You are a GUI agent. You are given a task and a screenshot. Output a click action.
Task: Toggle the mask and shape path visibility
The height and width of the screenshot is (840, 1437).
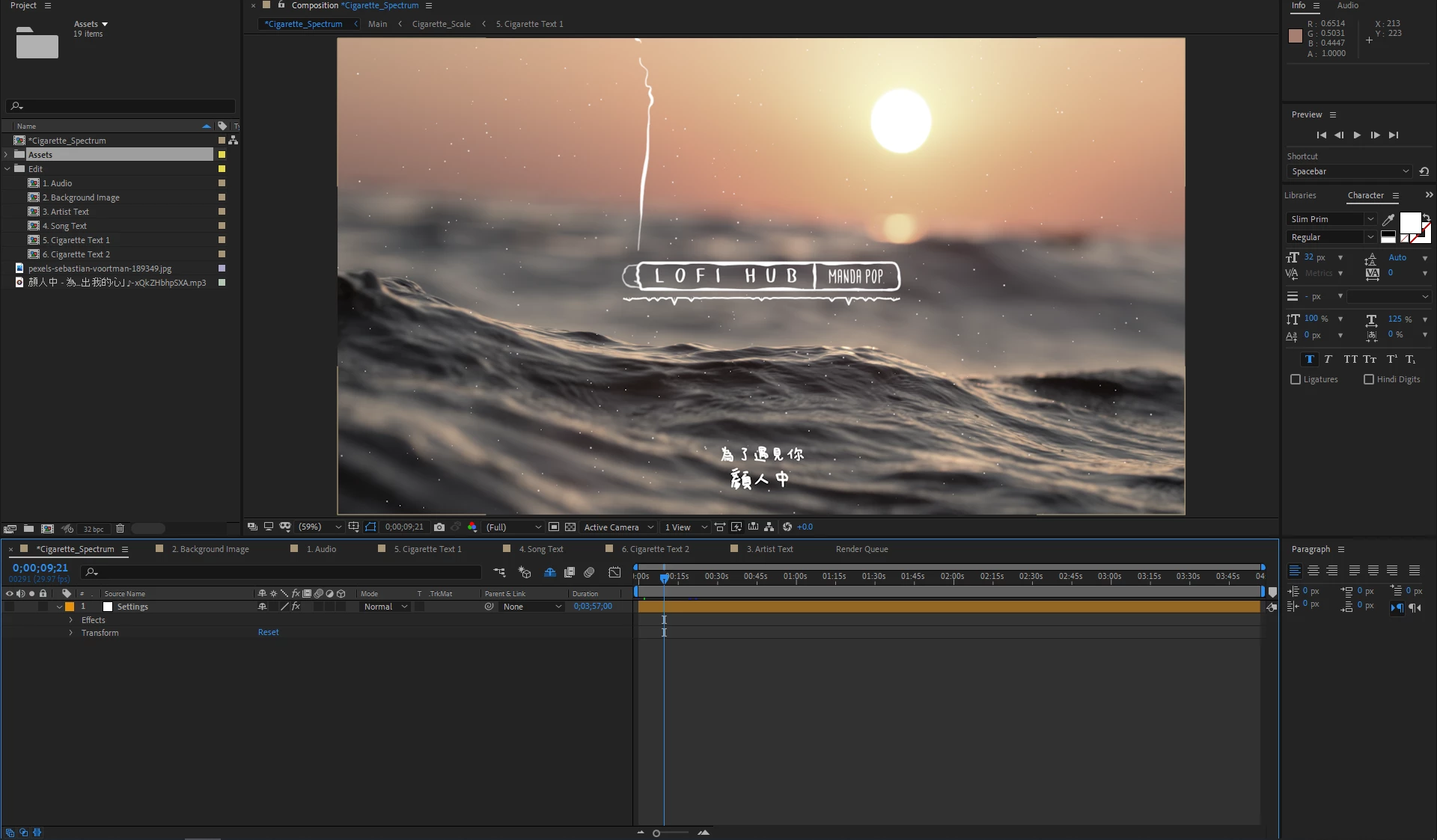click(370, 527)
